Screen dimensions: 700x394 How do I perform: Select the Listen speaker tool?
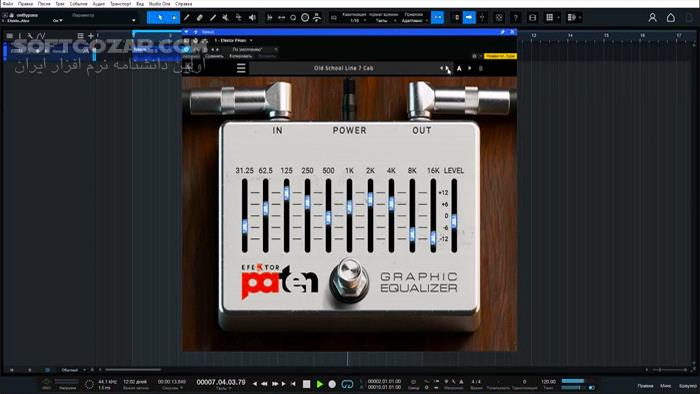(x=252, y=17)
